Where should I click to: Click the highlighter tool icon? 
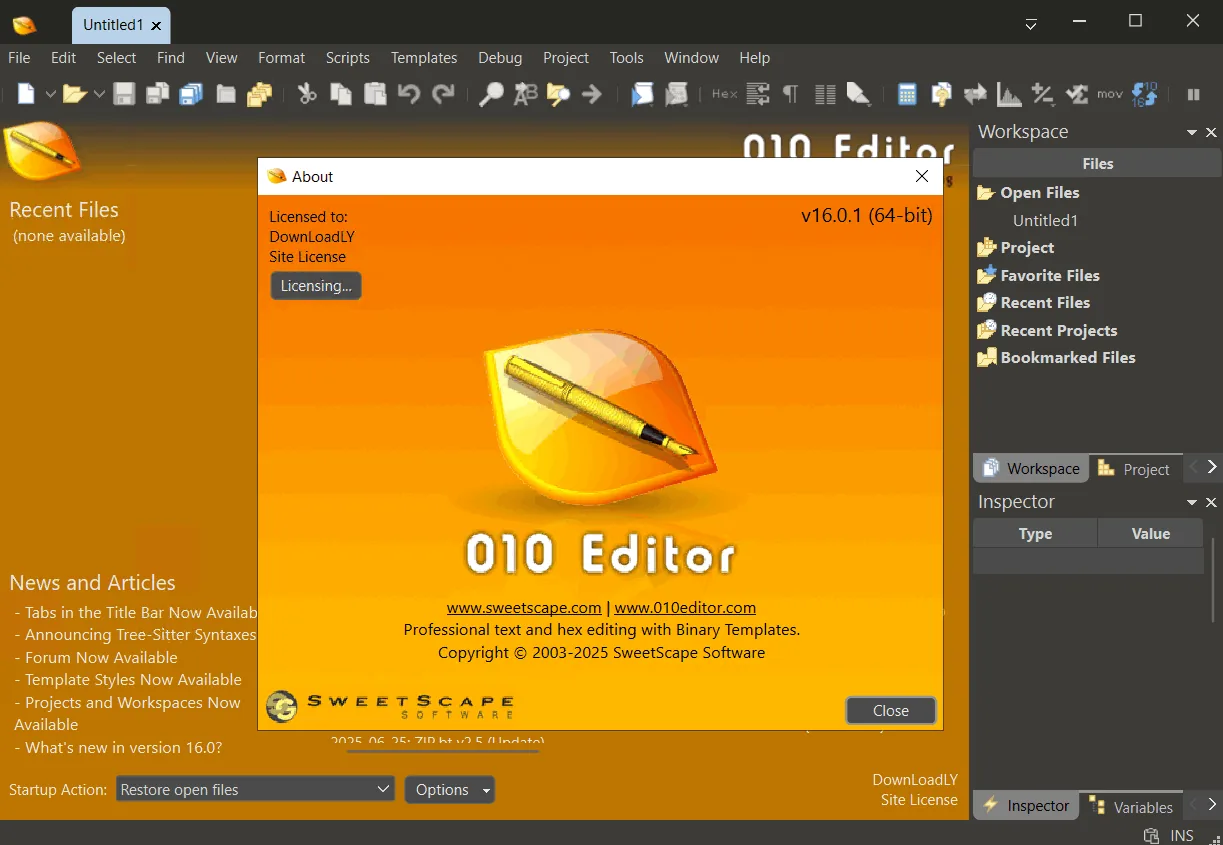pyautogui.click(x=858, y=94)
